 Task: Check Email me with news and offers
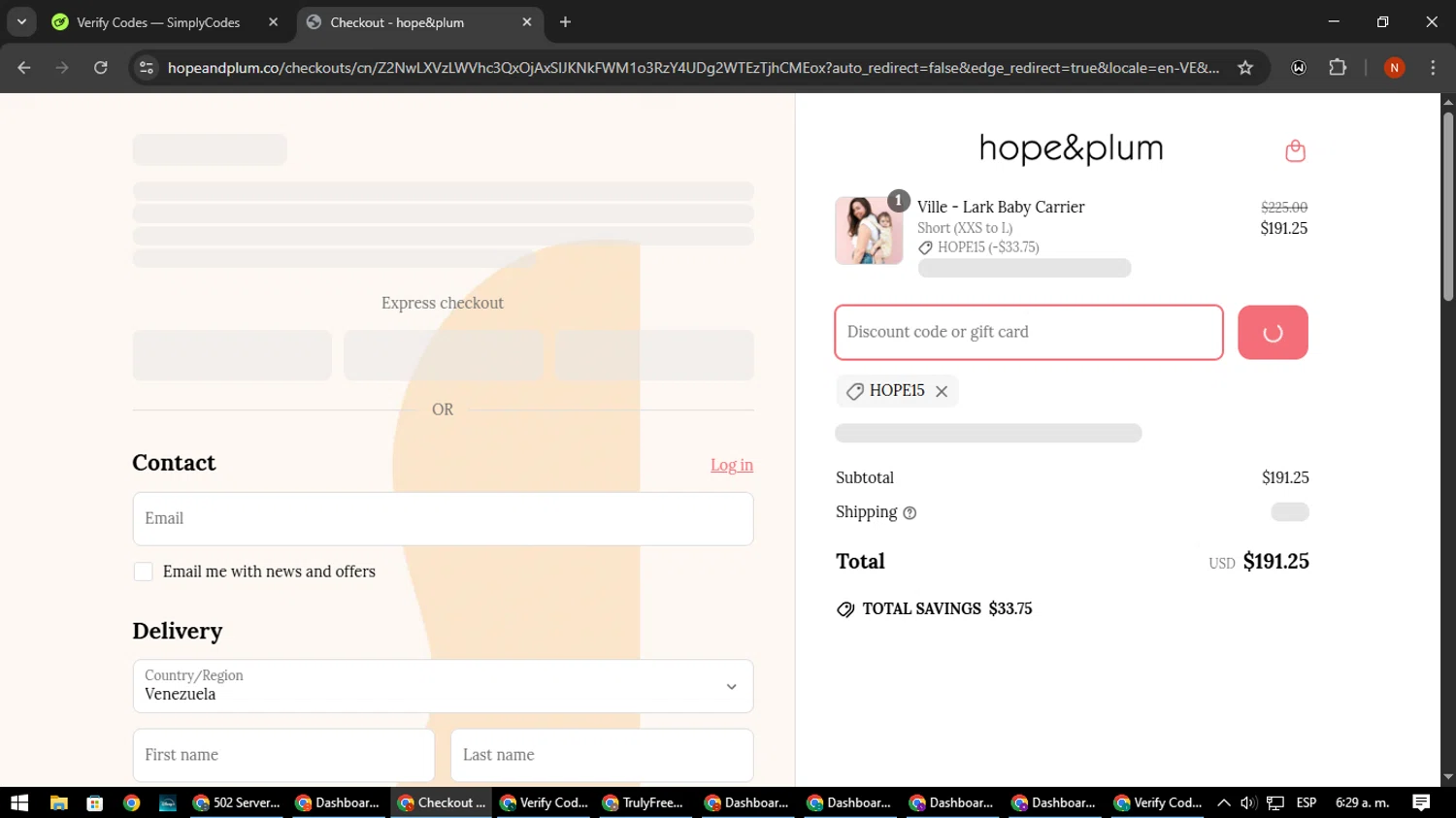pyautogui.click(x=144, y=572)
